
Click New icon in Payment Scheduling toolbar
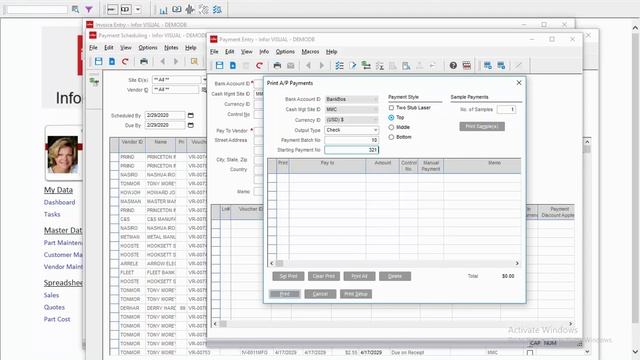[x=112, y=61]
